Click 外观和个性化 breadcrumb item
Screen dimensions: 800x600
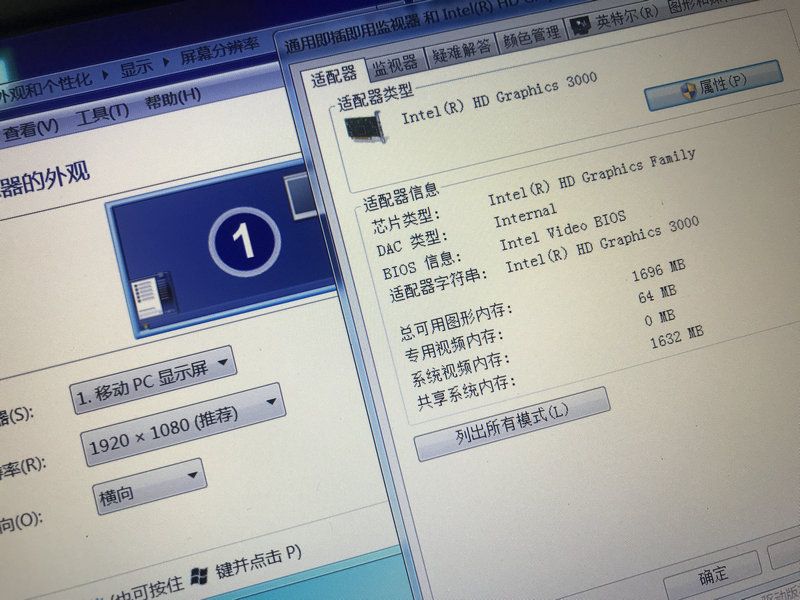(45, 90)
